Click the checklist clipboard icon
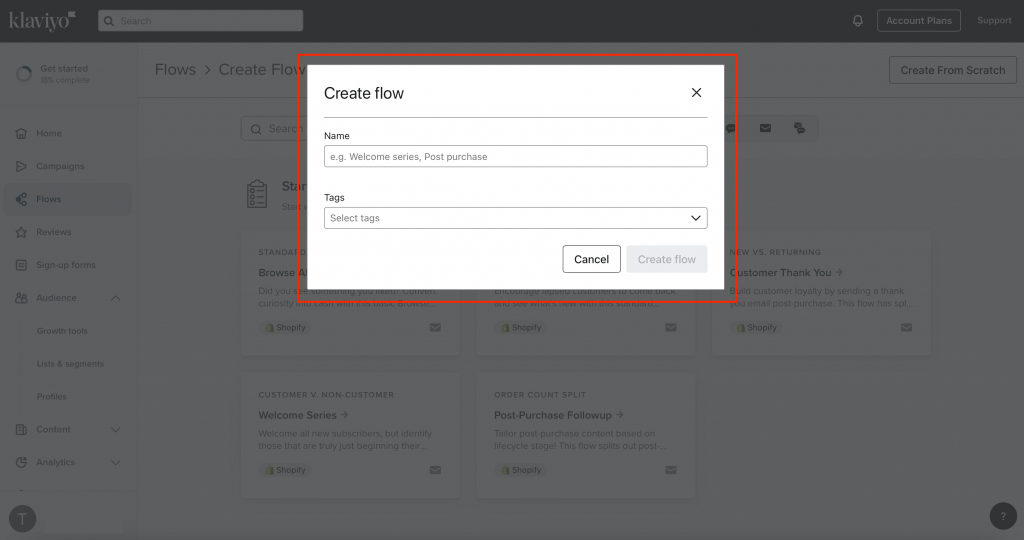 257,194
